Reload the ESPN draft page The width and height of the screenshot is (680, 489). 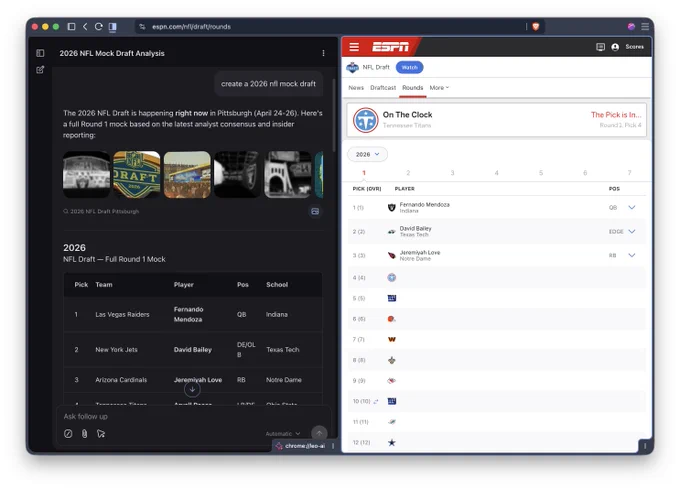(98, 26)
